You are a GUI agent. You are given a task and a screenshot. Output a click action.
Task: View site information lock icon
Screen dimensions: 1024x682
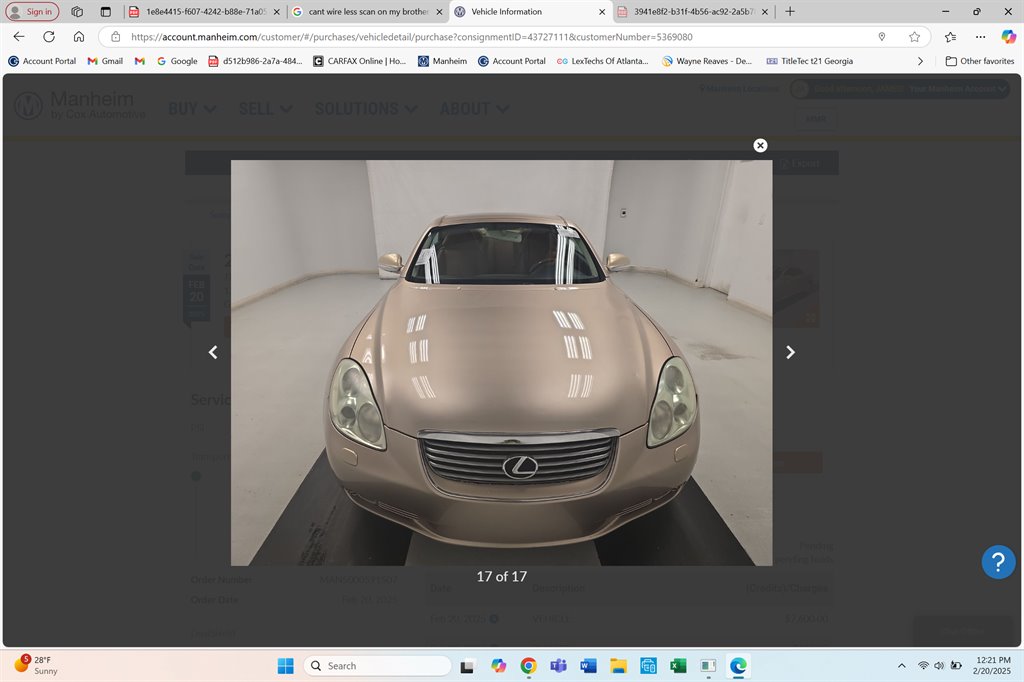pos(115,37)
